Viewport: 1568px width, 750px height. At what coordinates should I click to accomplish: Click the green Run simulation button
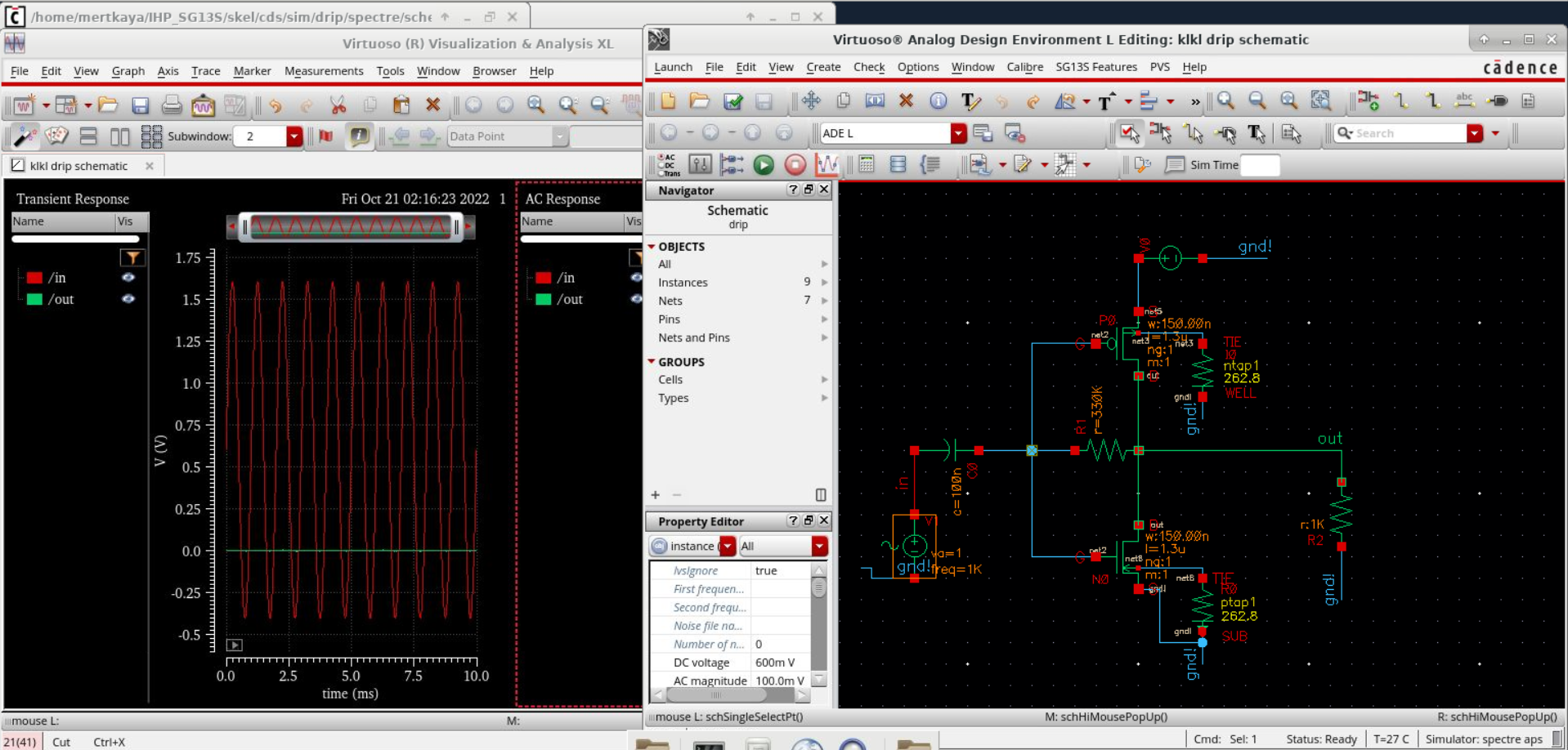[764, 165]
